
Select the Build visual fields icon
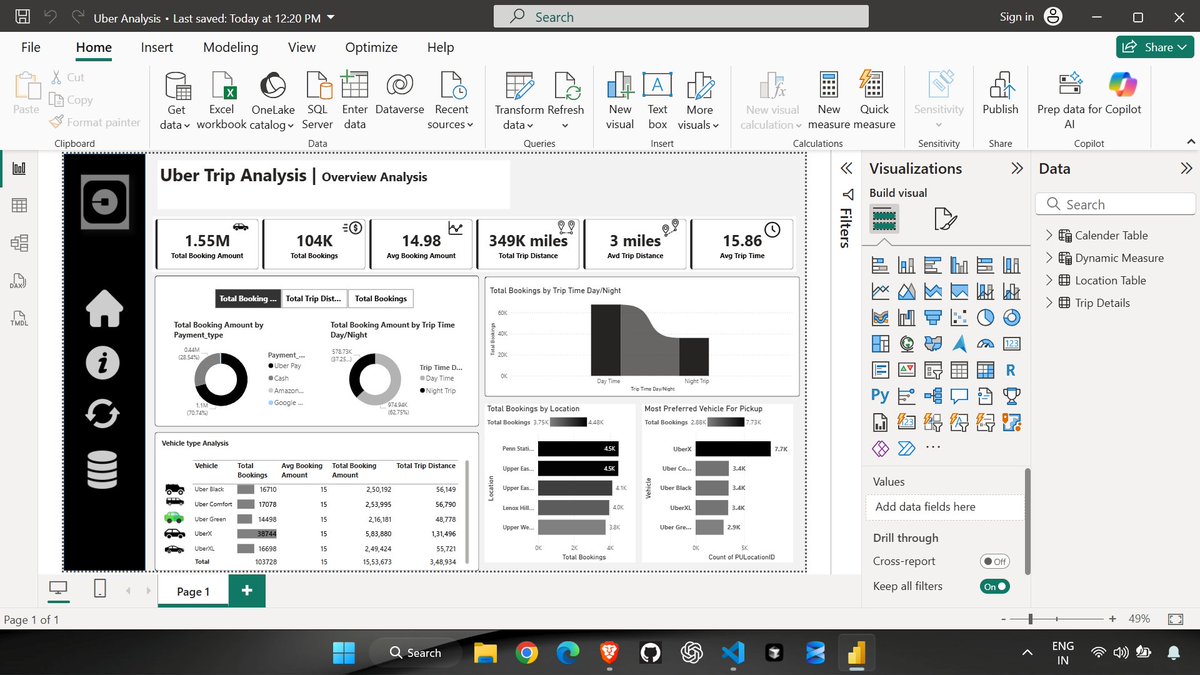pos(883,218)
